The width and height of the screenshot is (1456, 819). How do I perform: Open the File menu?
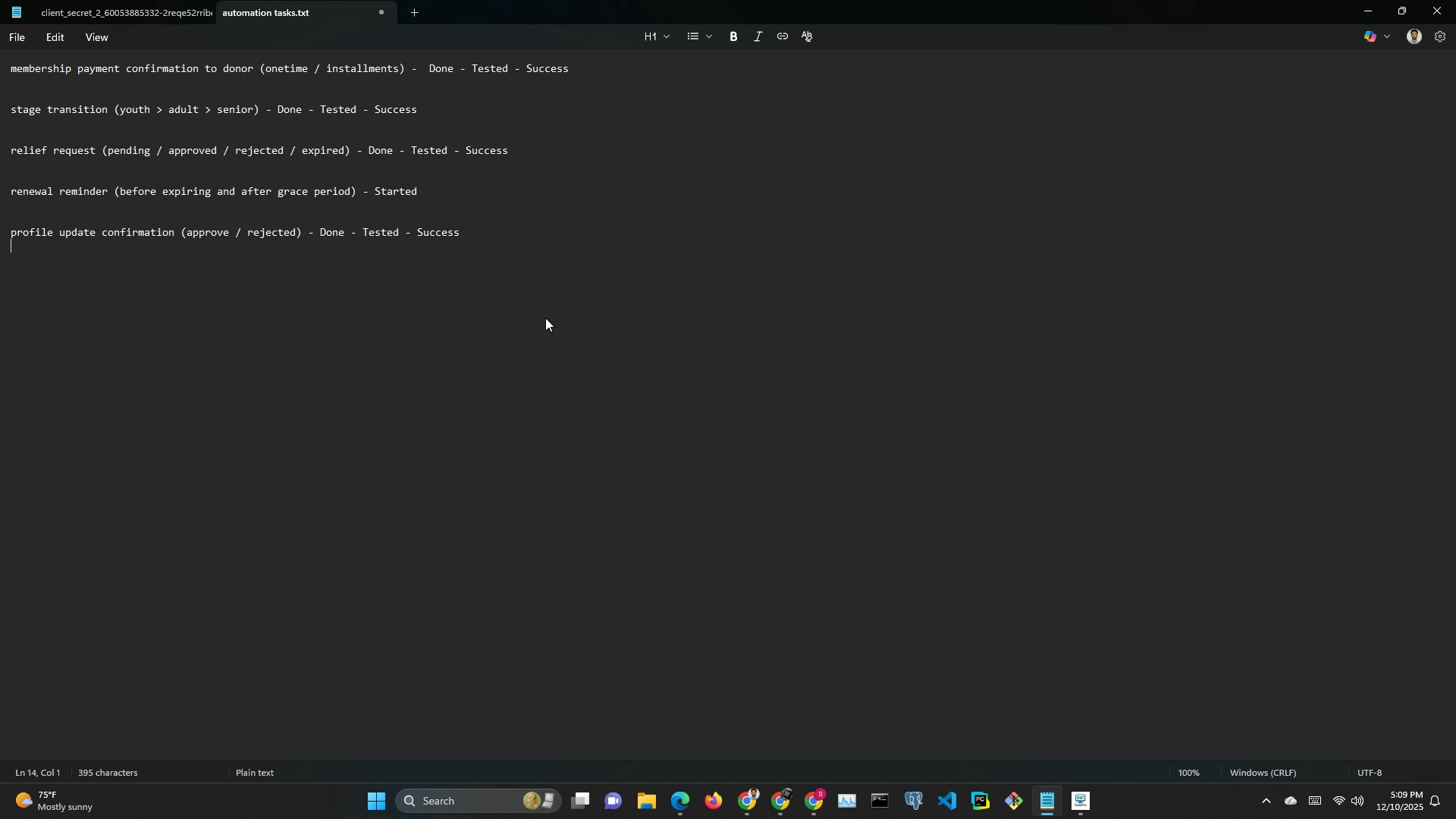point(17,37)
